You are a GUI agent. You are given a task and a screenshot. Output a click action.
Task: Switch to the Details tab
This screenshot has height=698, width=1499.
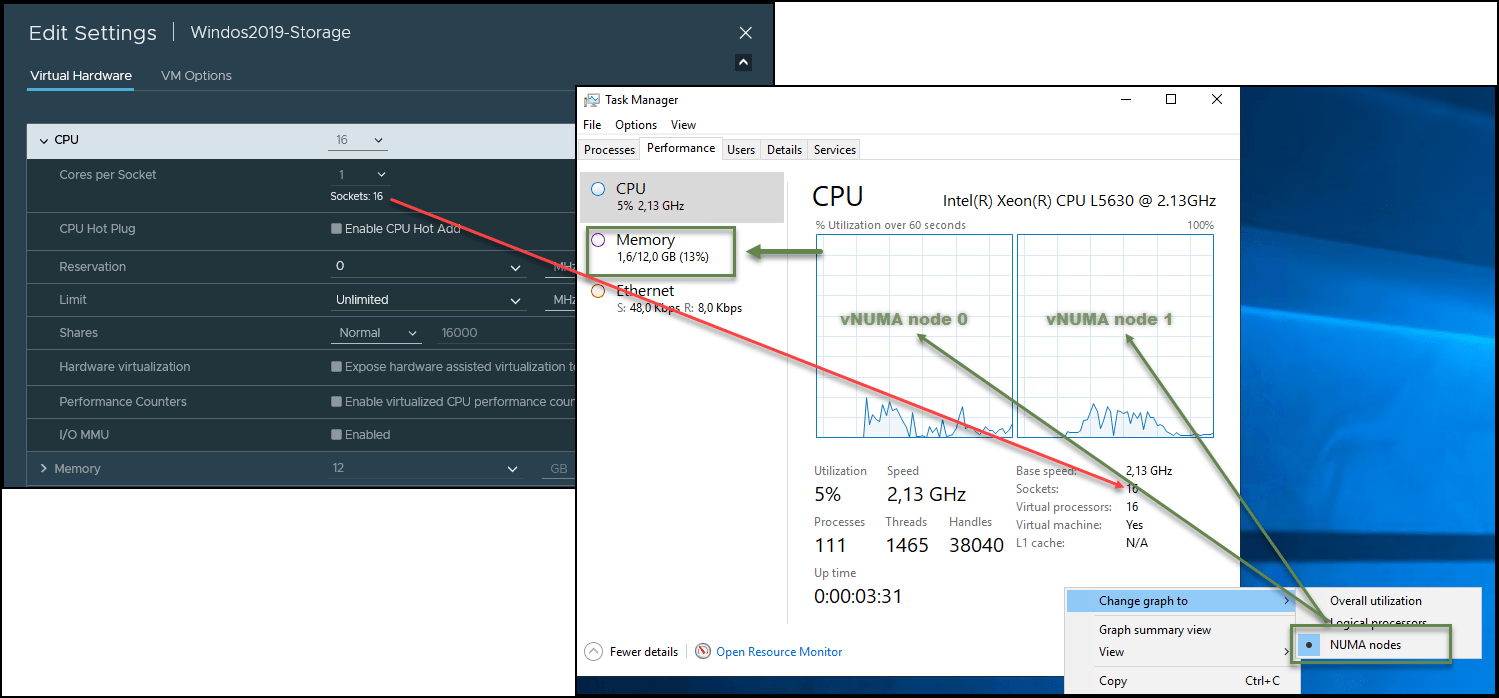tap(784, 150)
